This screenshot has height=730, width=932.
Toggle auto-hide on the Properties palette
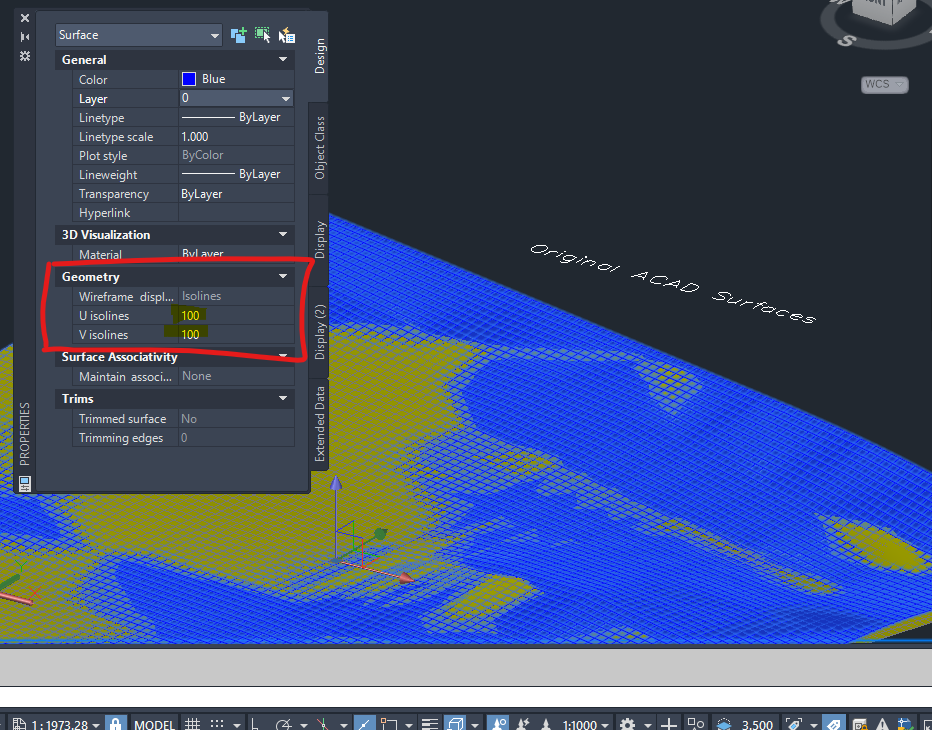(x=24, y=37)
